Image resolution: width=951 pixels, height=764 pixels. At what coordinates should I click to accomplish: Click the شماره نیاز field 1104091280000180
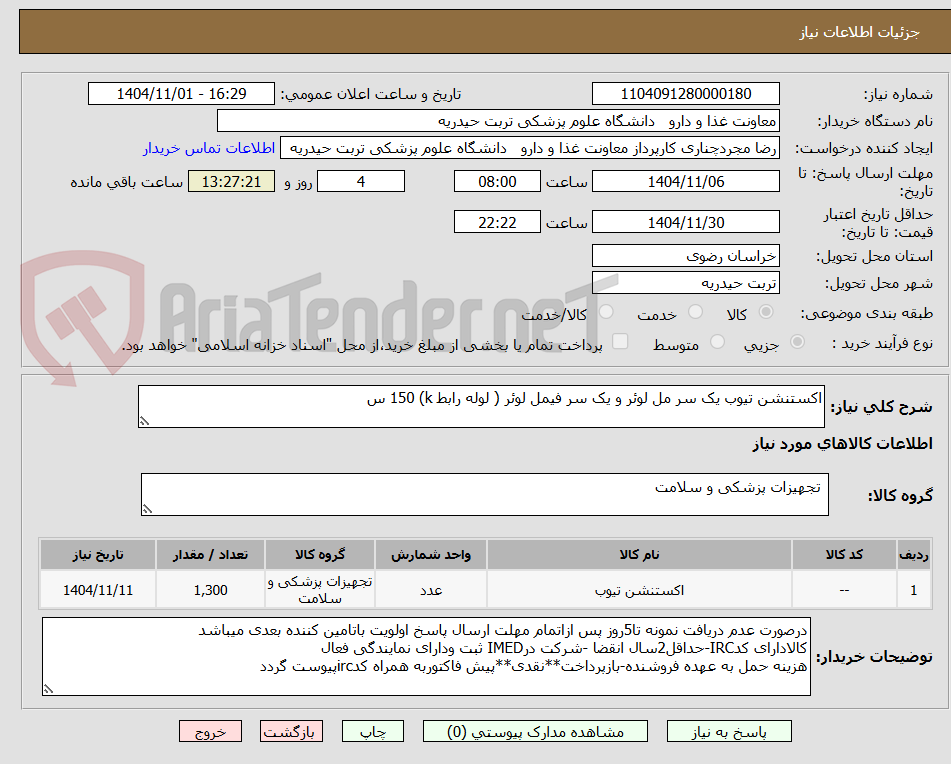(685, 94)
